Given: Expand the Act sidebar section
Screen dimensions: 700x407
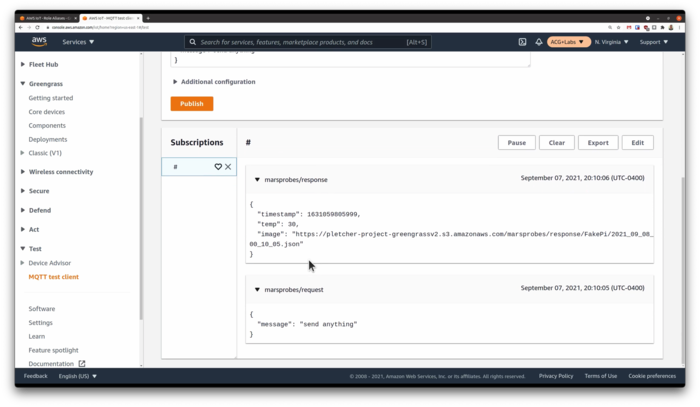Looking at the screenshot, I should click(x=23, y=229).
